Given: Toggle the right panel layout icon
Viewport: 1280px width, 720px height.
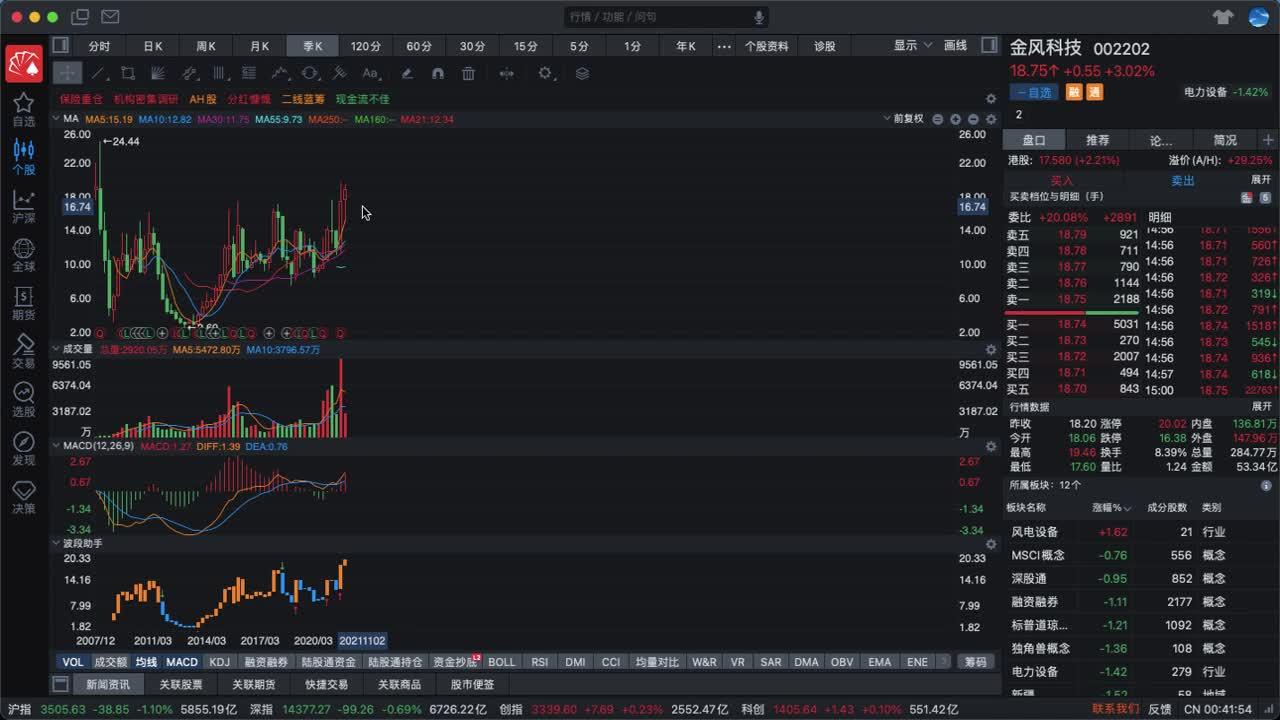Looking at the screenshot, I should click(x=989, y=45).
